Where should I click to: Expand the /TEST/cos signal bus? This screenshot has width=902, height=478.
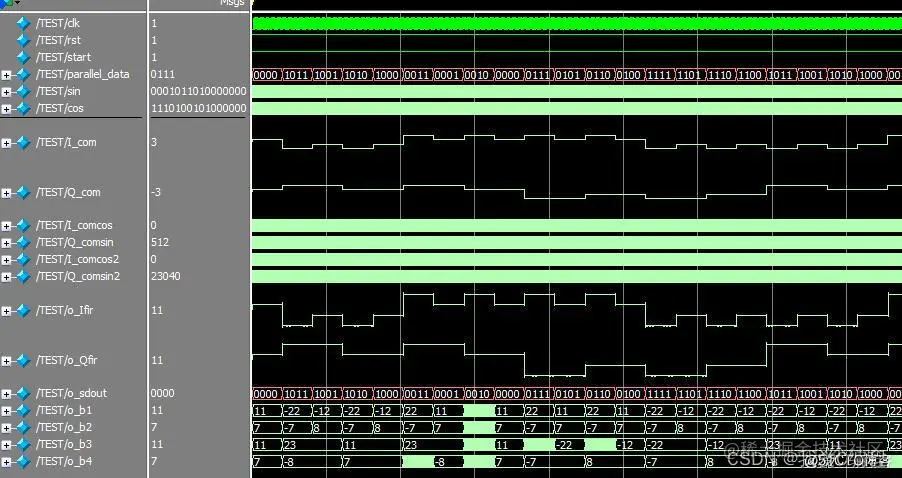pos(6,109)
